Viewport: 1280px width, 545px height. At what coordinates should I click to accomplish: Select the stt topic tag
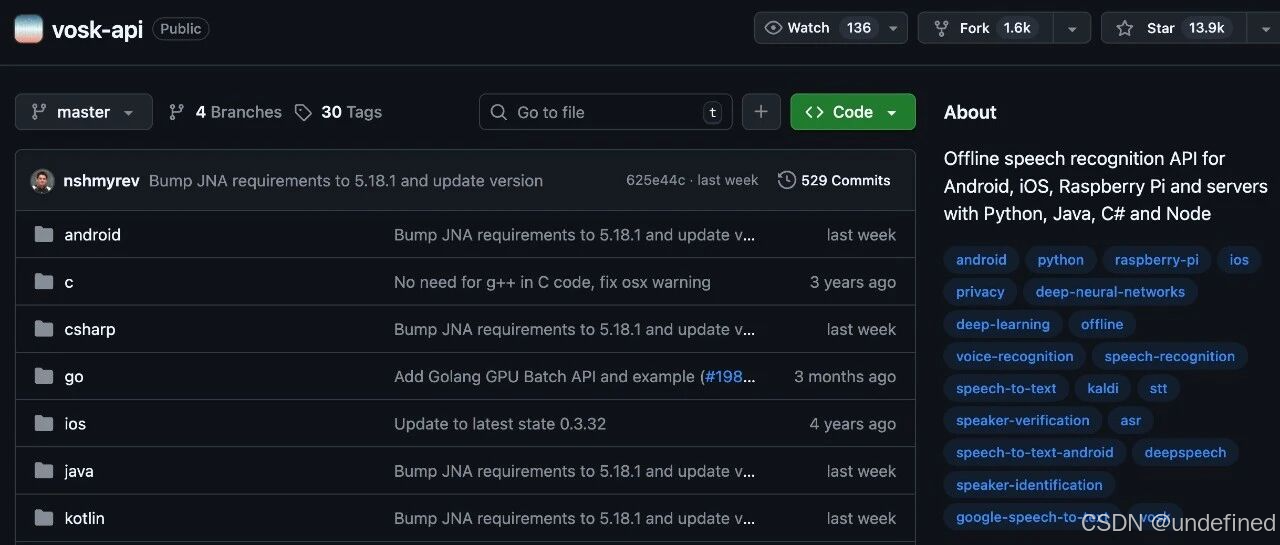click(x=1158, y=388)
